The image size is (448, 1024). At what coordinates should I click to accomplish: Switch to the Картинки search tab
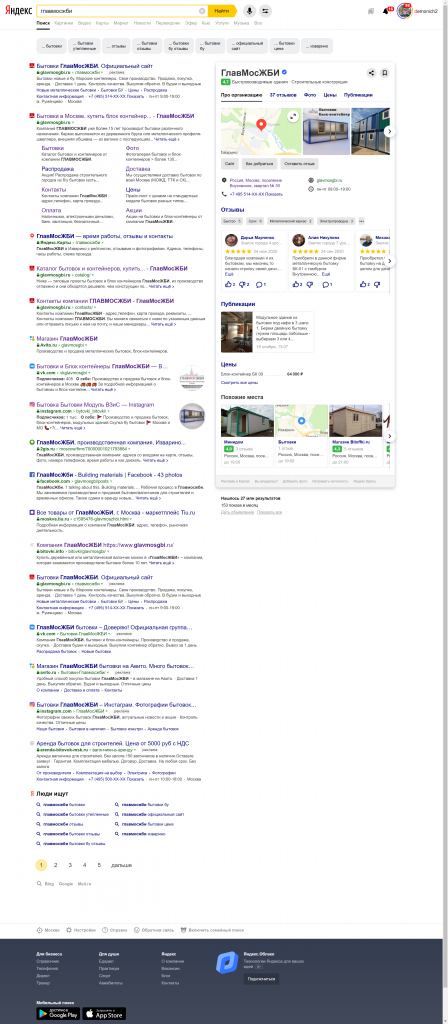coord(63,22)
